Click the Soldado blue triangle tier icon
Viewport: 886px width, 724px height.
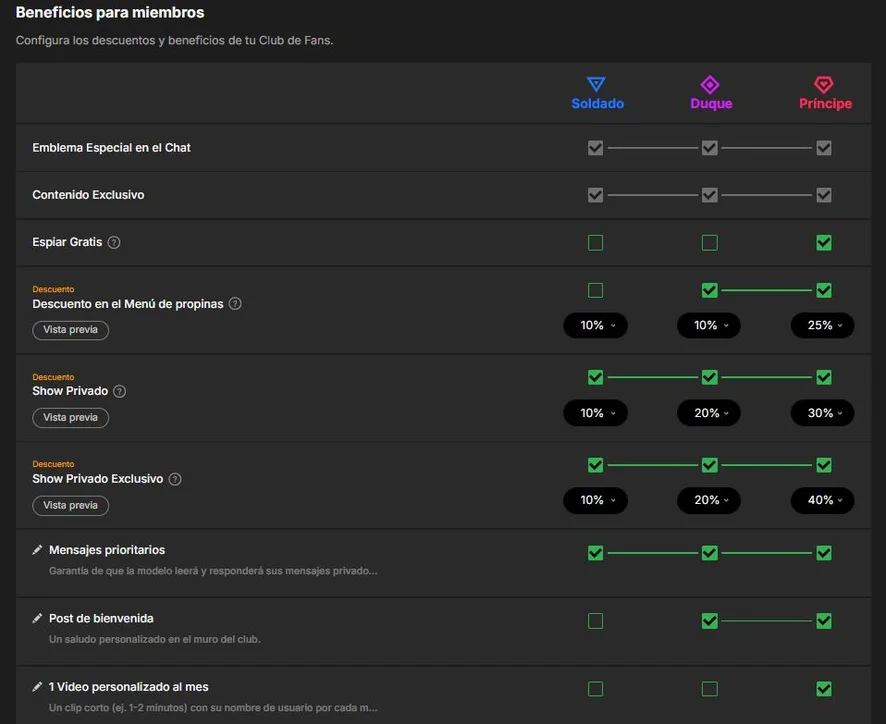coord(596,84)
